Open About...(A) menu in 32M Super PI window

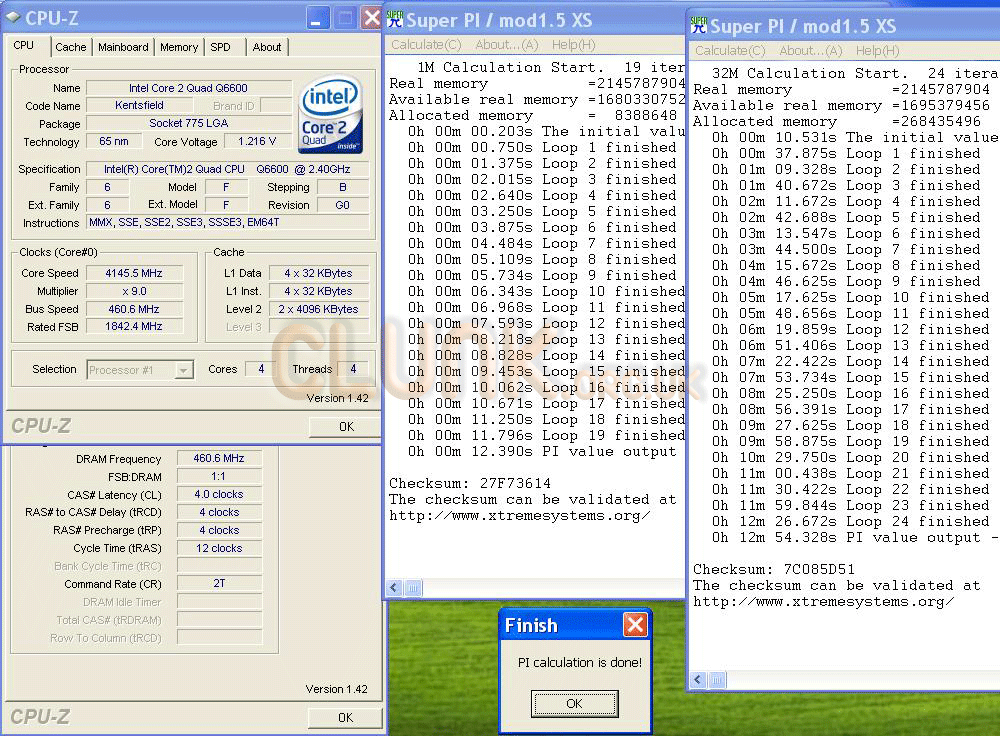811,50
